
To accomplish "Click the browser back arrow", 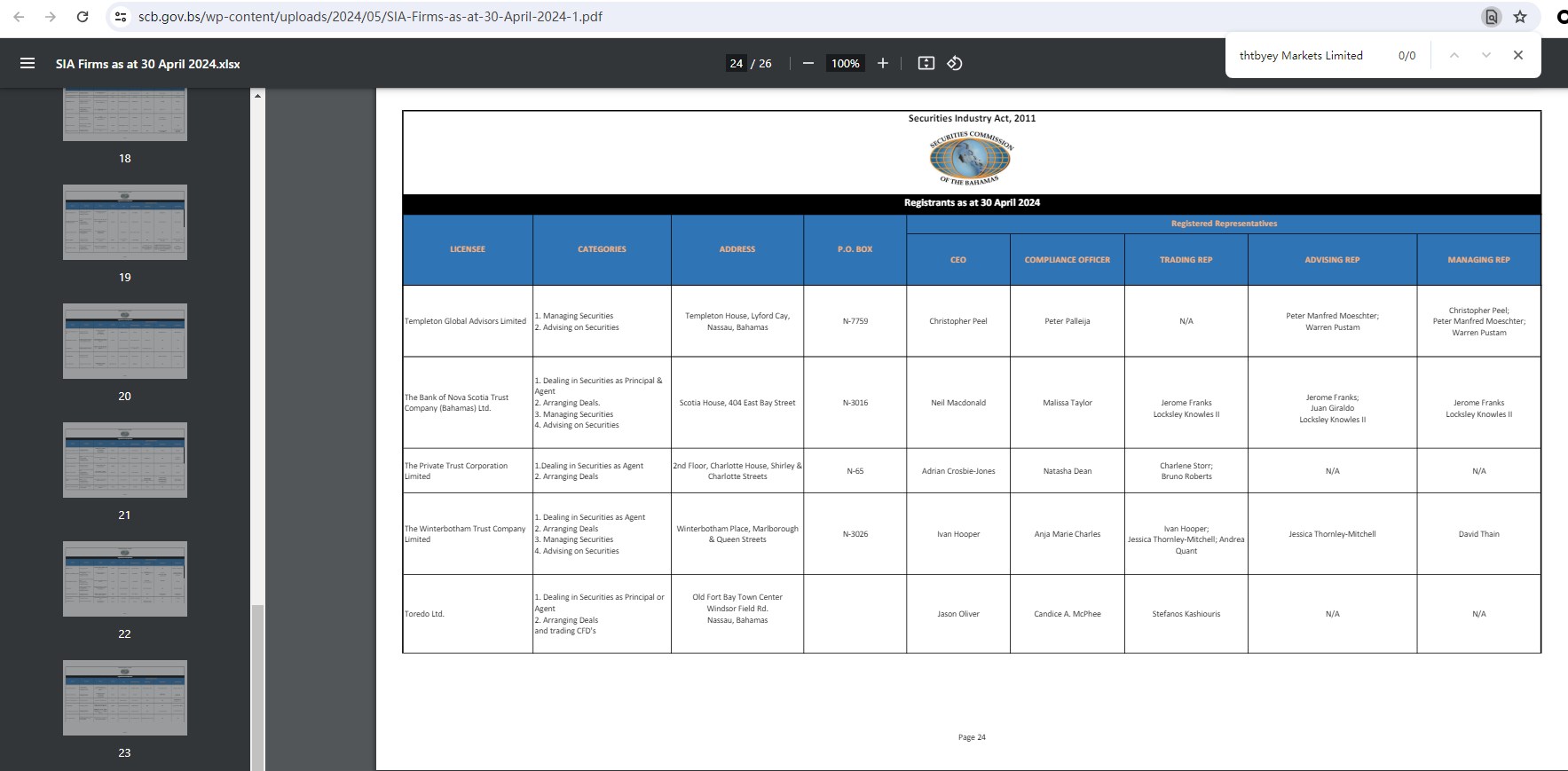I will 19,17.
